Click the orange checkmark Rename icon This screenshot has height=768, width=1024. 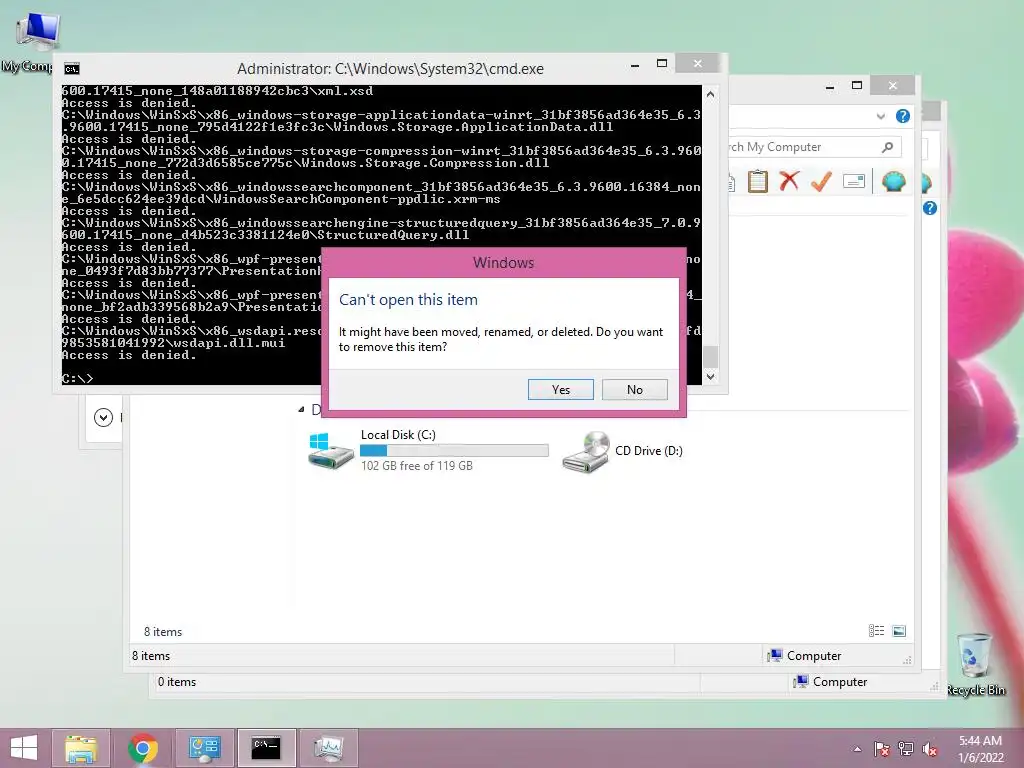[821, 181]
